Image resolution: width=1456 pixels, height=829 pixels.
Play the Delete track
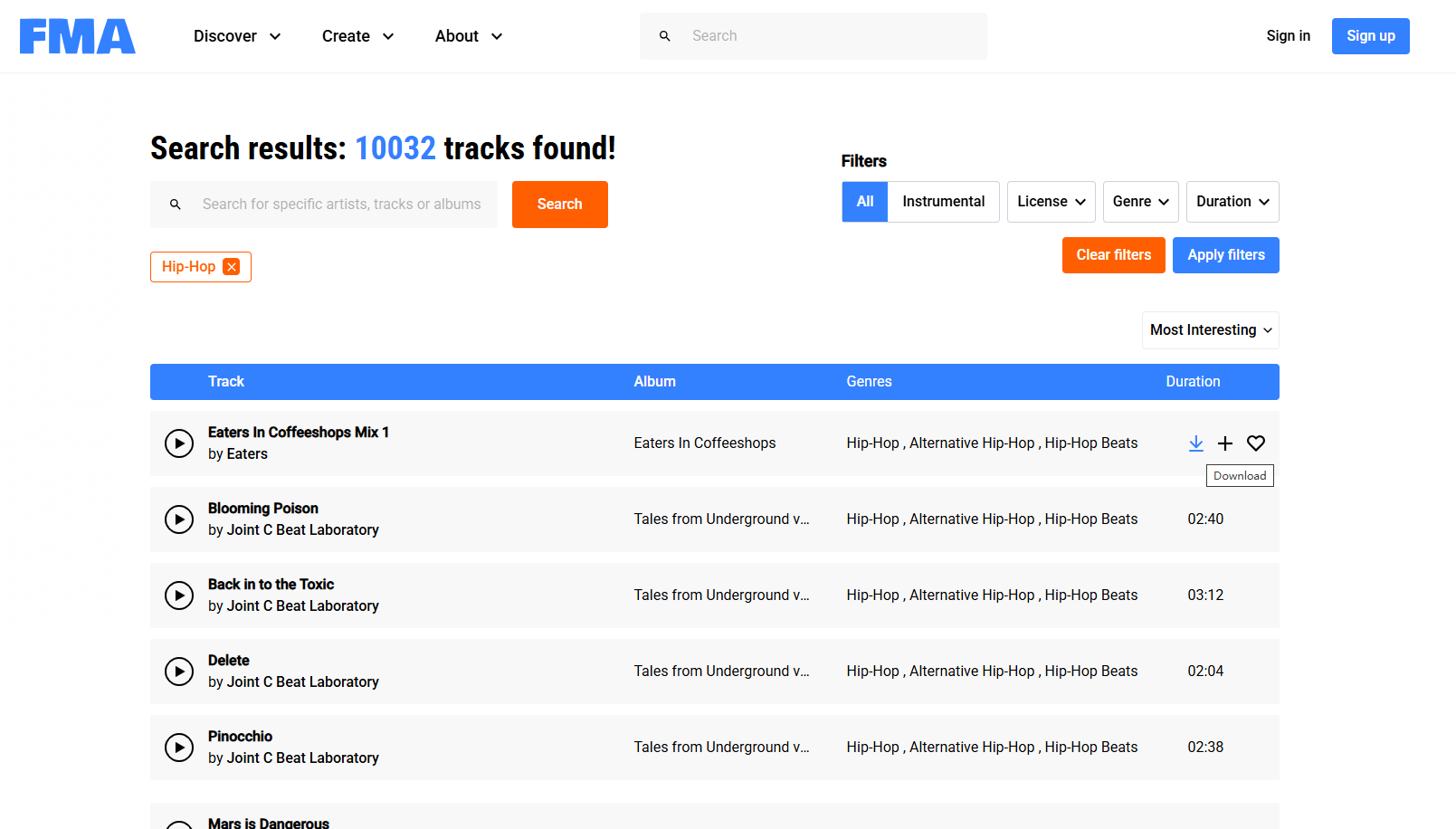pyautogui.click(x=179, y=672)
